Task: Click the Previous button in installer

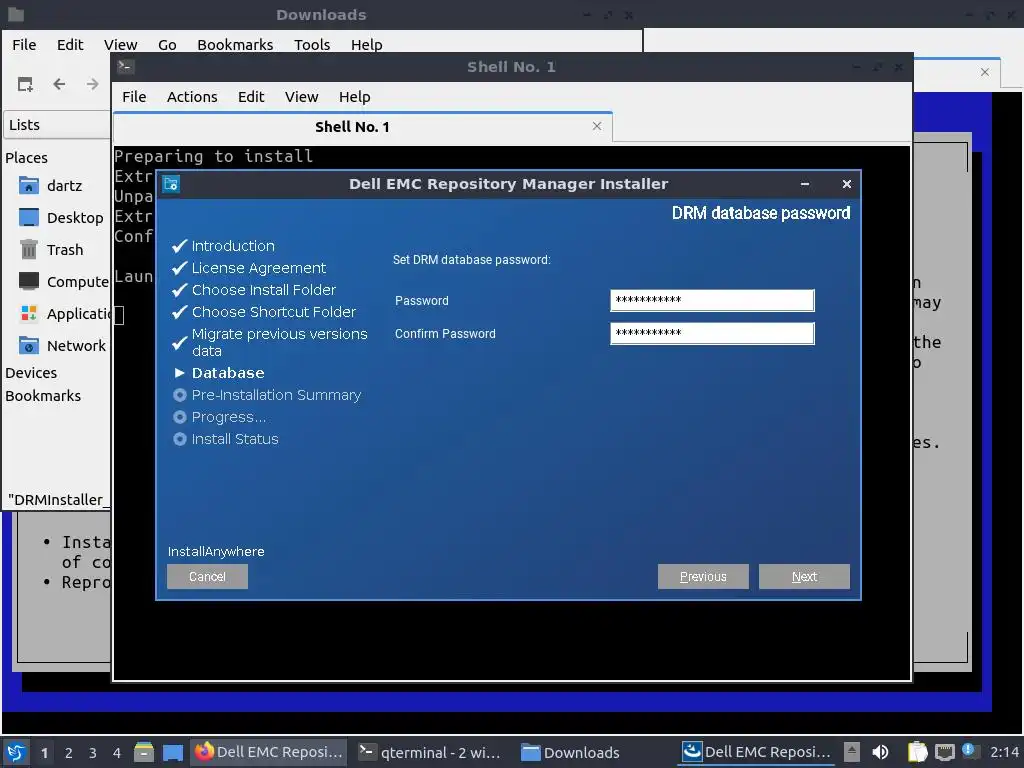Action: click(703, 577)
